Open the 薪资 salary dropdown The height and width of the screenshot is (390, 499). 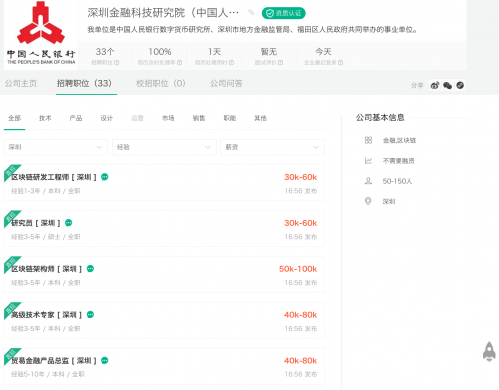coord(272,147)
